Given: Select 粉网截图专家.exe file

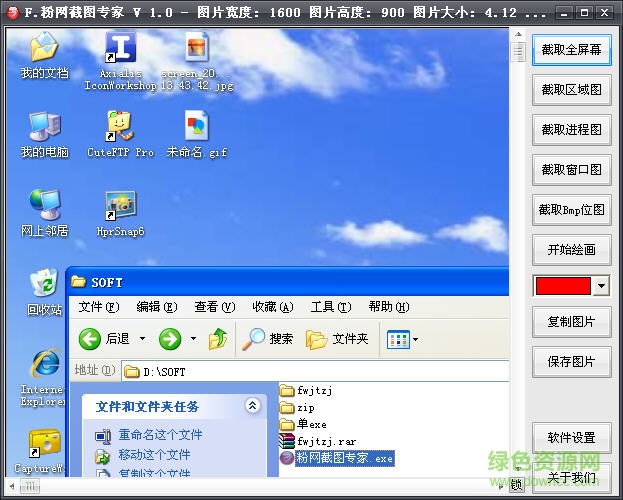Looking at the screenshot, I should pos(337,458).
